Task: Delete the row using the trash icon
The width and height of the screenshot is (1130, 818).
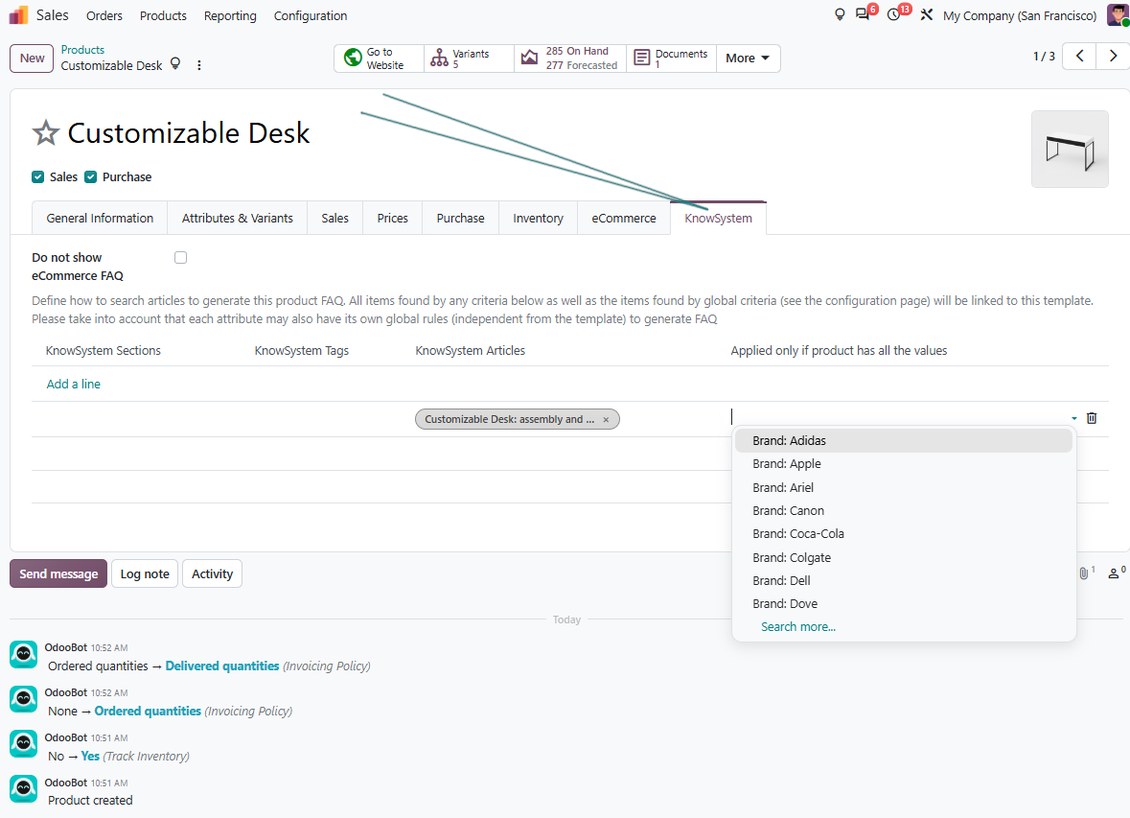Action: 1092,418
